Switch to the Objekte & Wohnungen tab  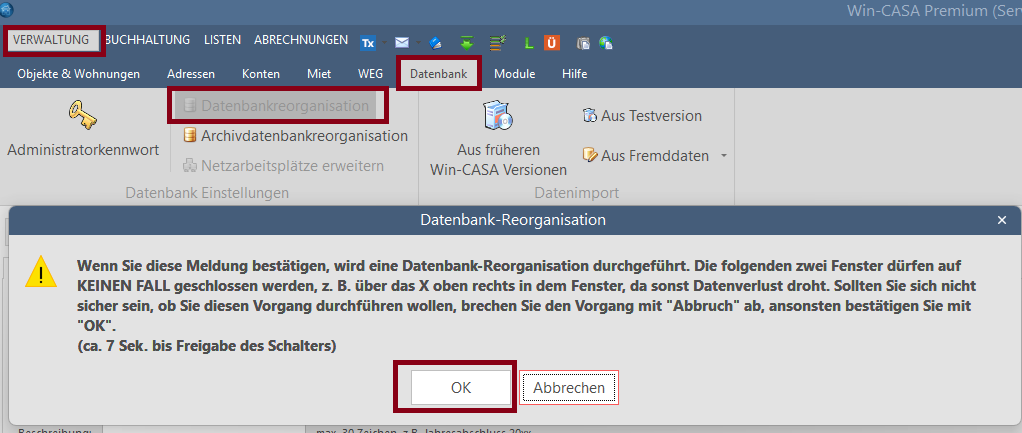click(79, 74)
